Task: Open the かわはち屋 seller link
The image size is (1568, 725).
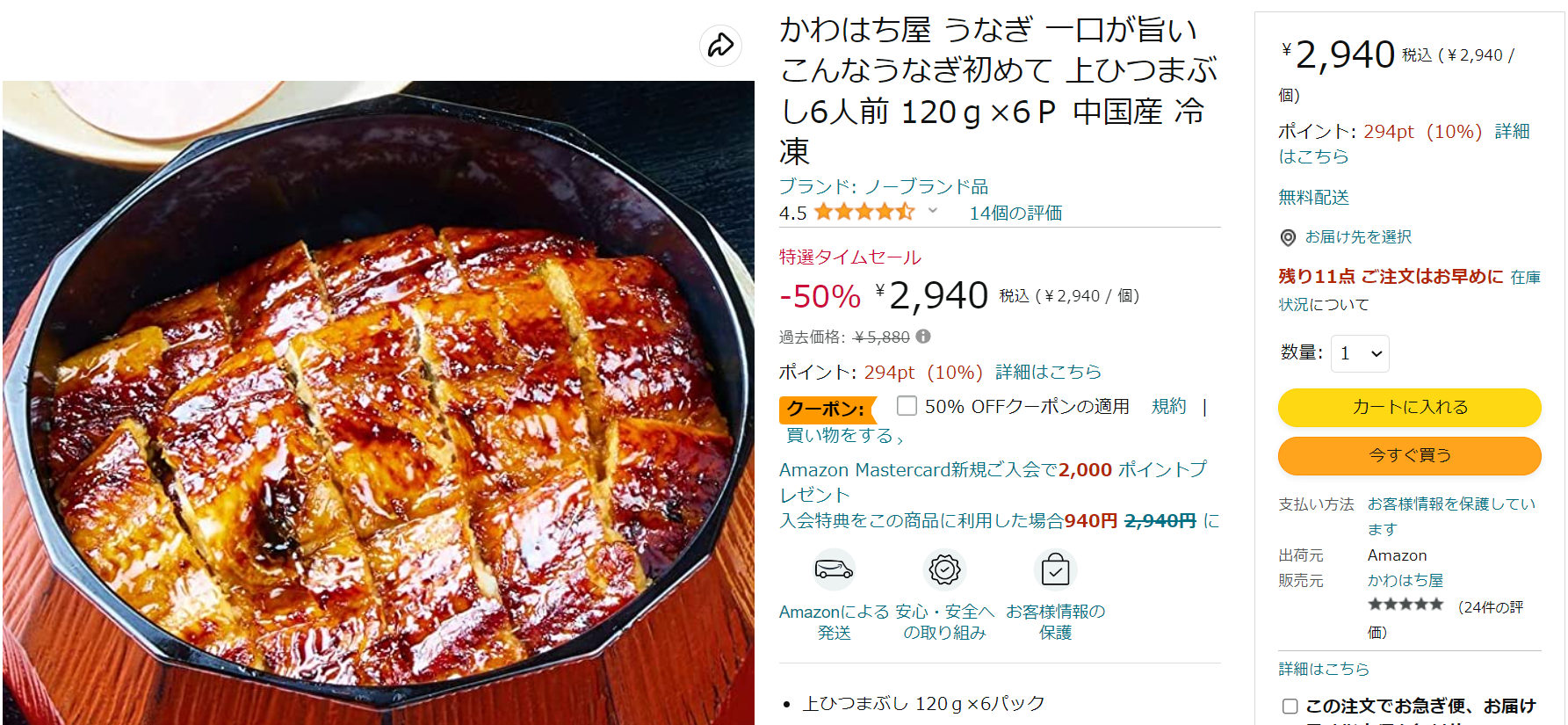Action: pyautogui.click(x=1405, y=580)
